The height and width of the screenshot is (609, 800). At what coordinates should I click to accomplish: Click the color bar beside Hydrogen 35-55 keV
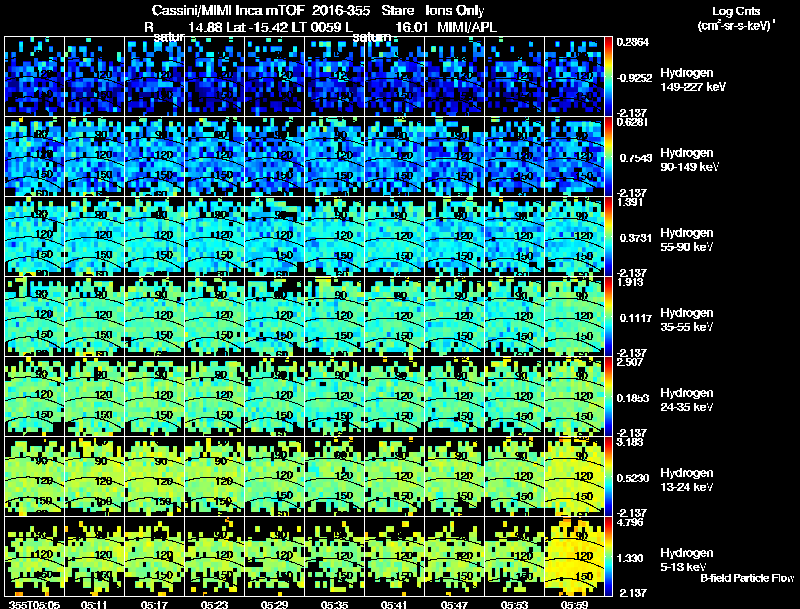tap(608, 317)
